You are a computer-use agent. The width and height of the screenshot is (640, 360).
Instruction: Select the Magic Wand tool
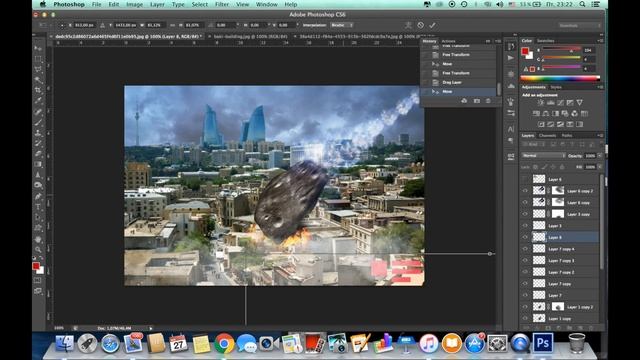pos(38,80)
